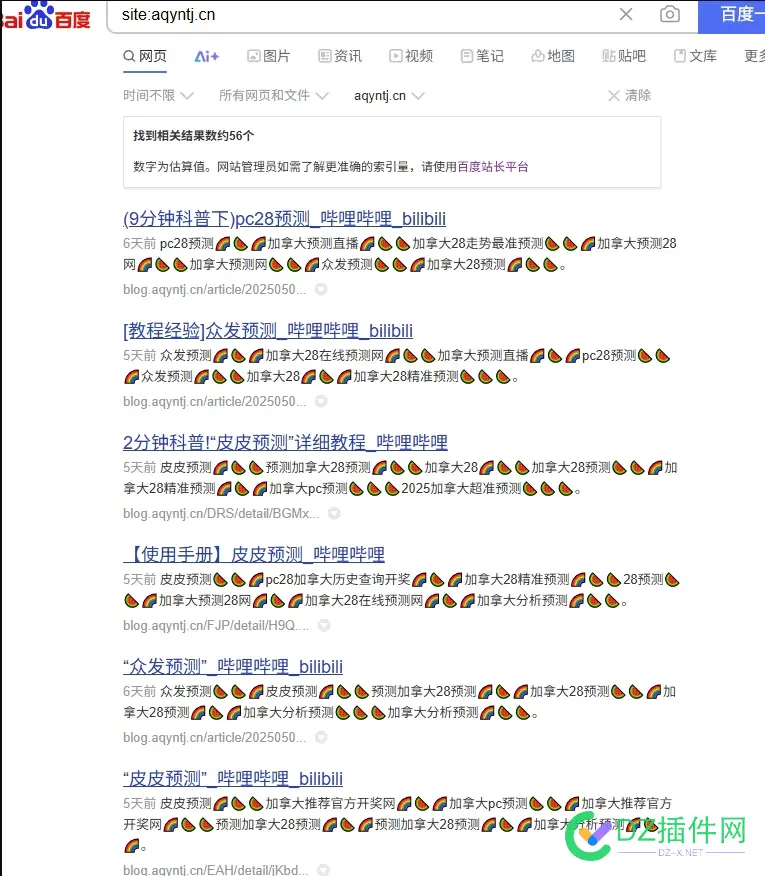This screenshot has width=765, height=876.
Task: Open the 笔记 tab
Action: point(482,56)
